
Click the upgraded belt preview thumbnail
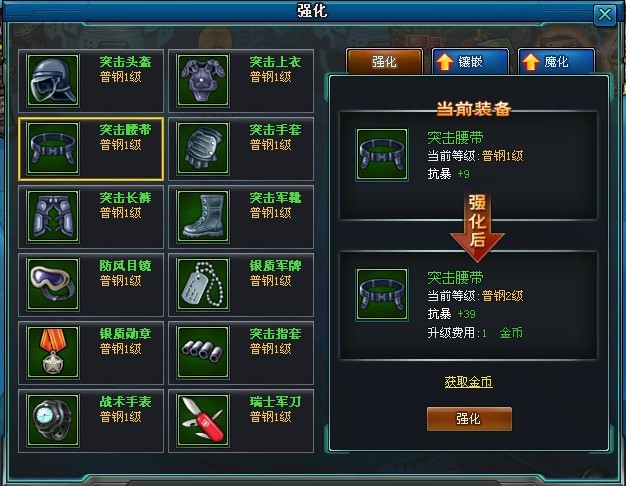coord(382,294)
